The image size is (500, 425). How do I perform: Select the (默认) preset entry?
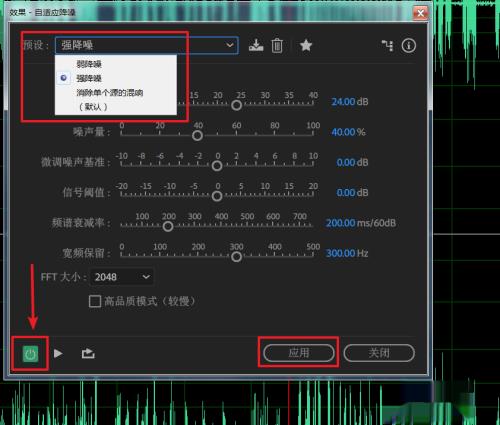tap(93, 107)
